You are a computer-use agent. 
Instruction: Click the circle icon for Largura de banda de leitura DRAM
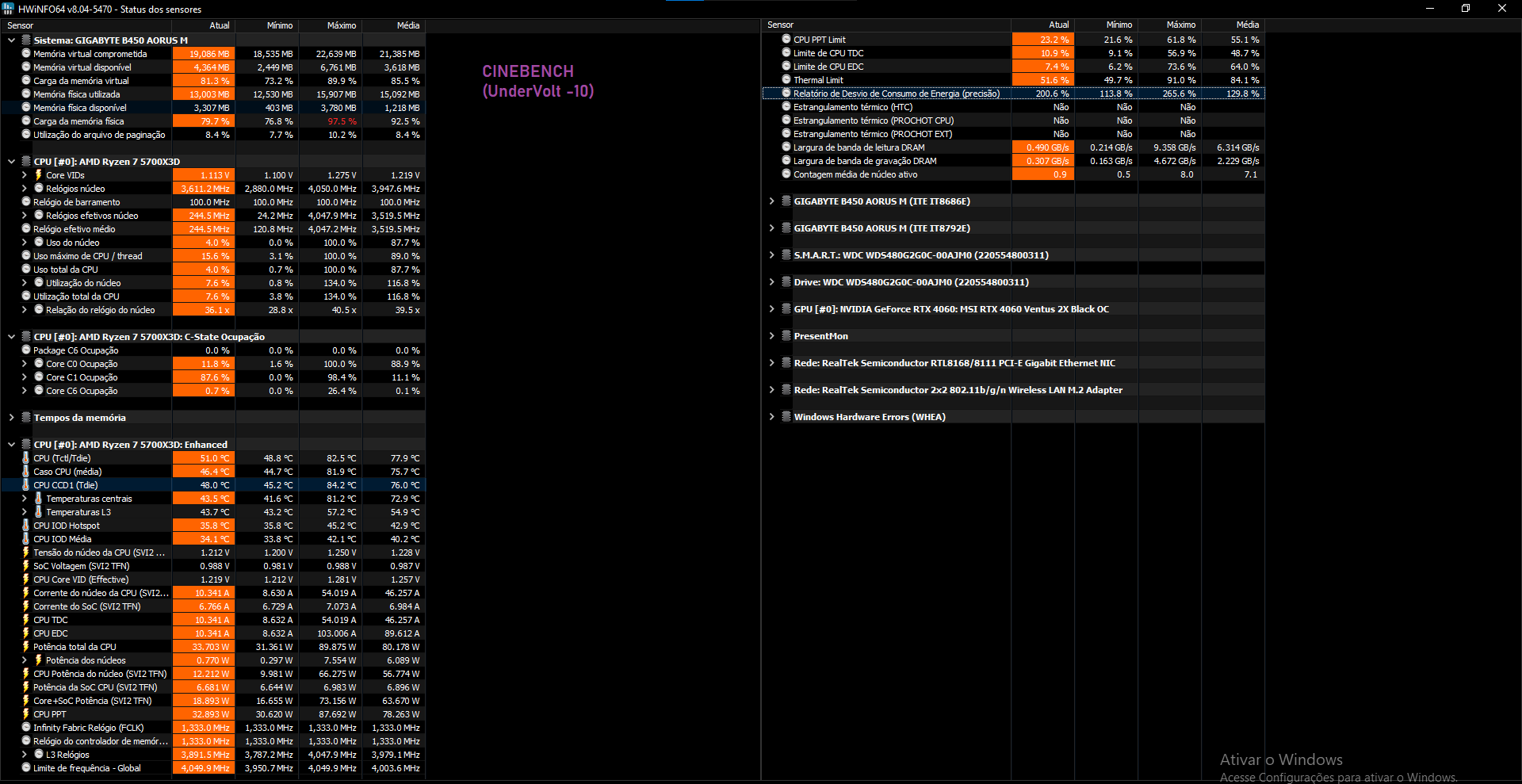pyautogui.click(x=786, y=147)
